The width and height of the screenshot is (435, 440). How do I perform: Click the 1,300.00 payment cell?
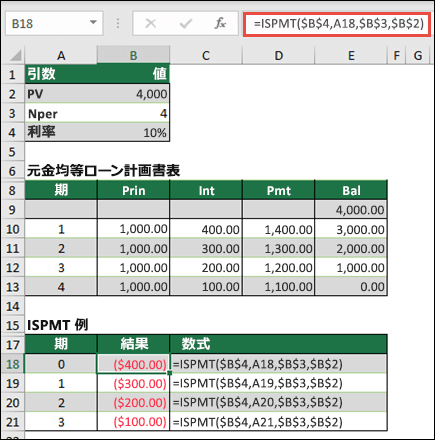(x=279, y=248)
